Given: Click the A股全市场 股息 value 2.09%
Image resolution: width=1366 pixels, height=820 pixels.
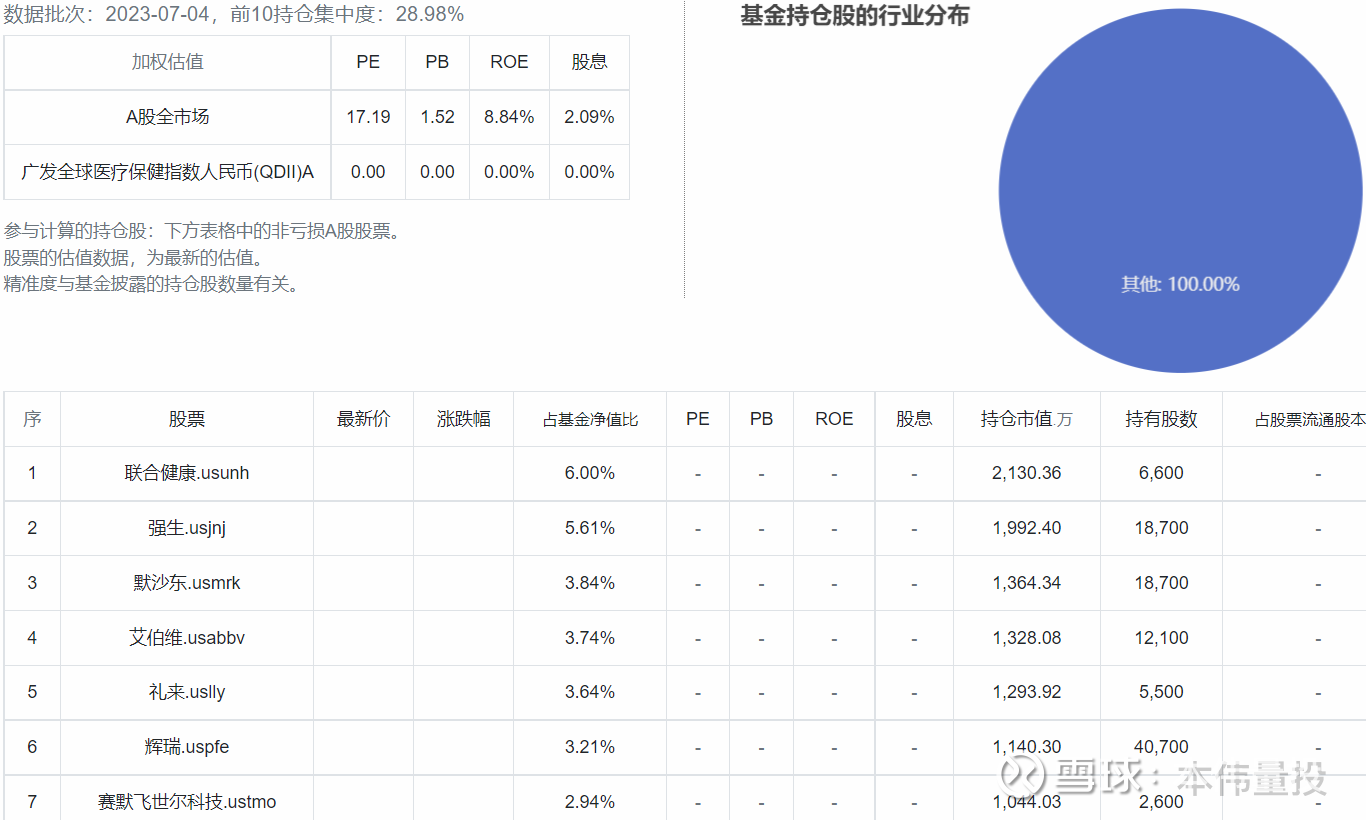Looking at the screenshot, I should tap(589, 117).
